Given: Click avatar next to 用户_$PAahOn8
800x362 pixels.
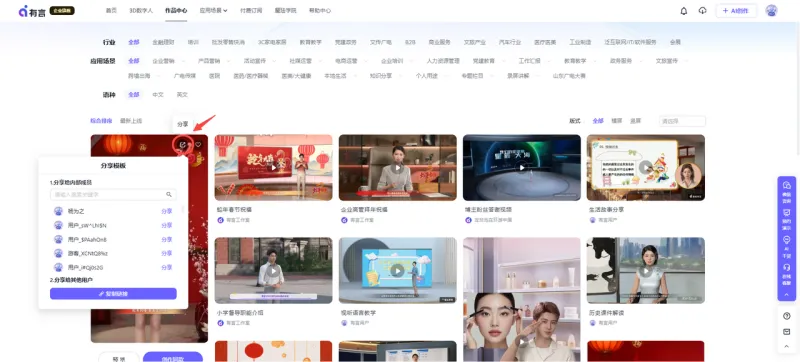Looking at the screenshot, I should (58, 240).
